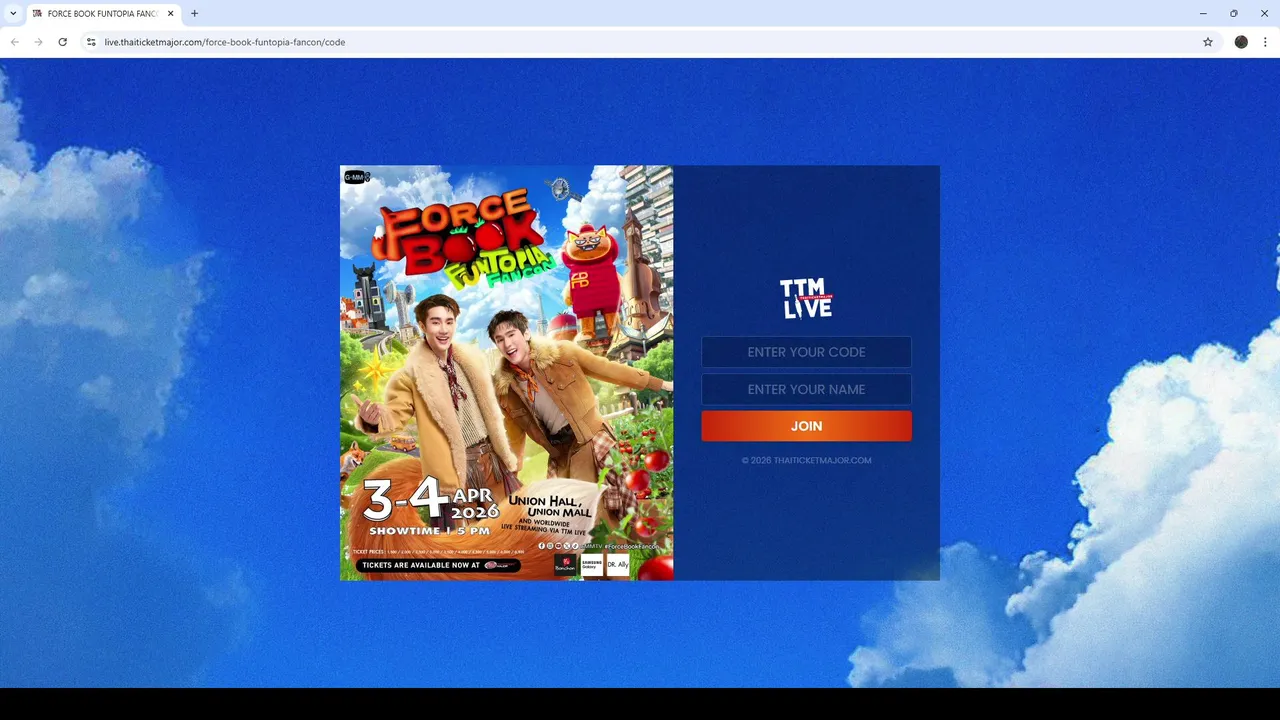
Task: Go forward using the browser forward arrow
Action: point(38,42)
